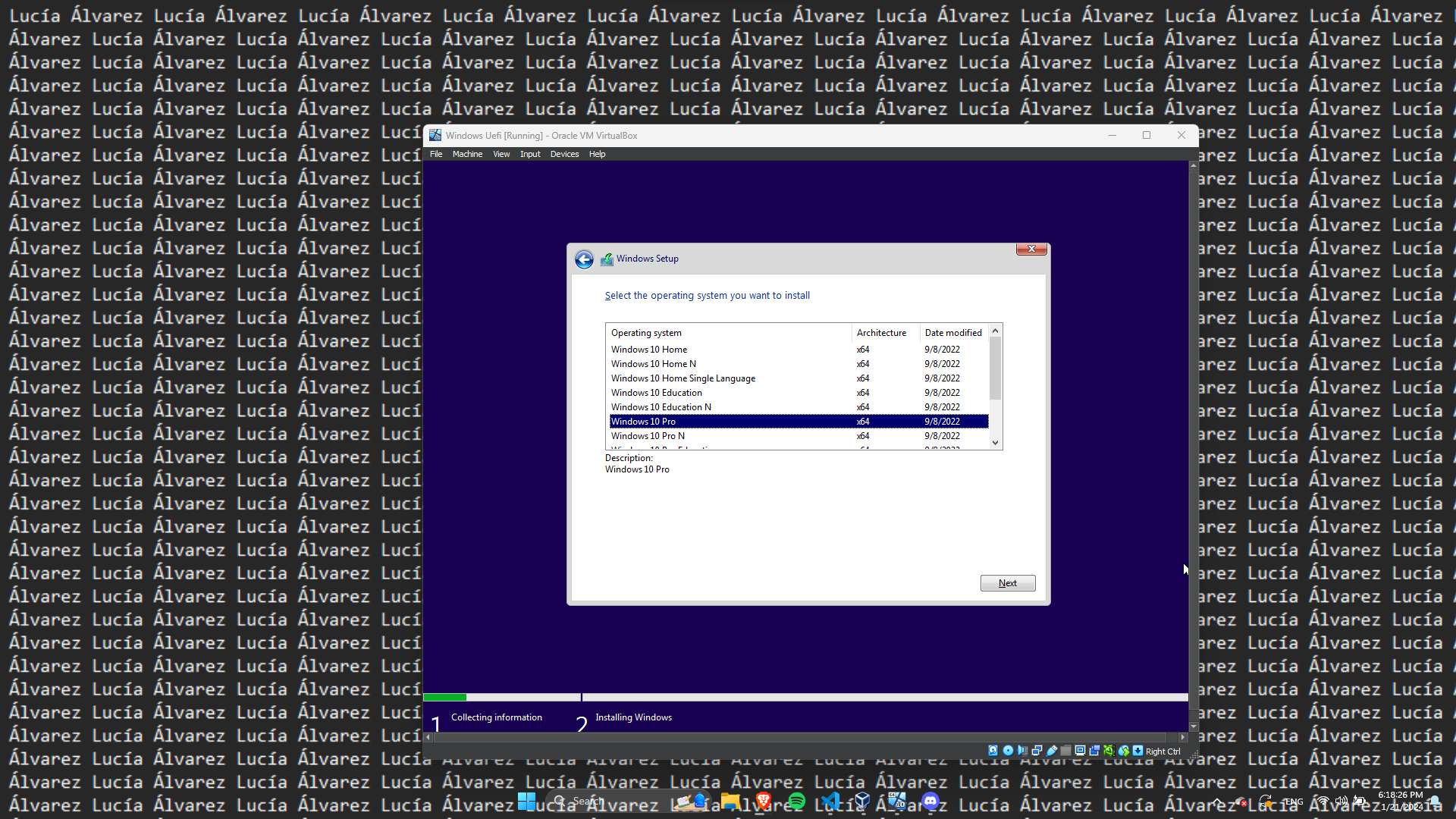This screenshot has height=819, width=1456.
Task: Open Discord from the taskbar
Action: [930, 801]
